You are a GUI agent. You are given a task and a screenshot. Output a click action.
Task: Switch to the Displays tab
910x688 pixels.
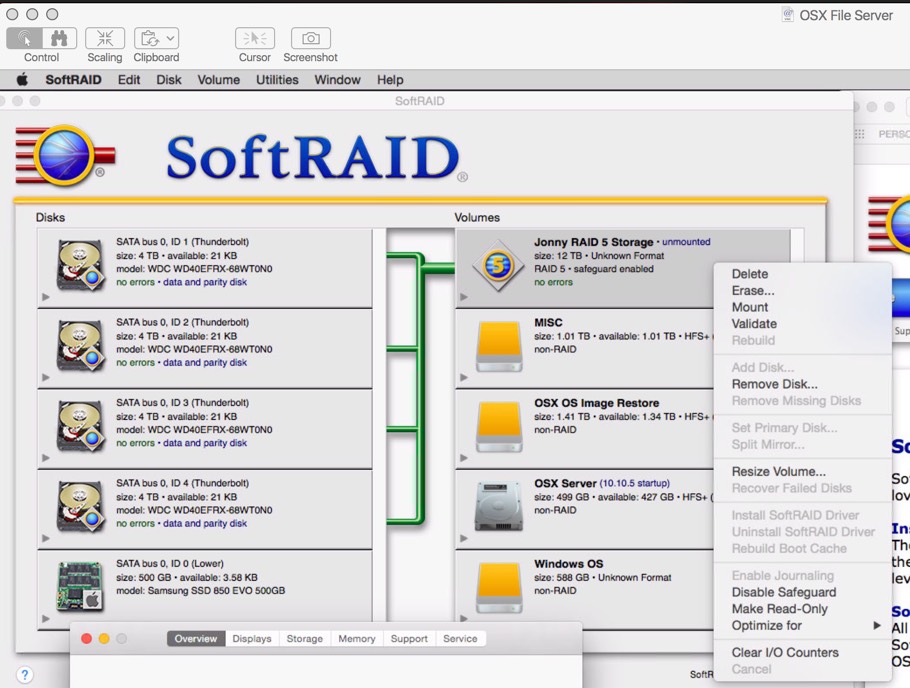[x=252, y=639]
